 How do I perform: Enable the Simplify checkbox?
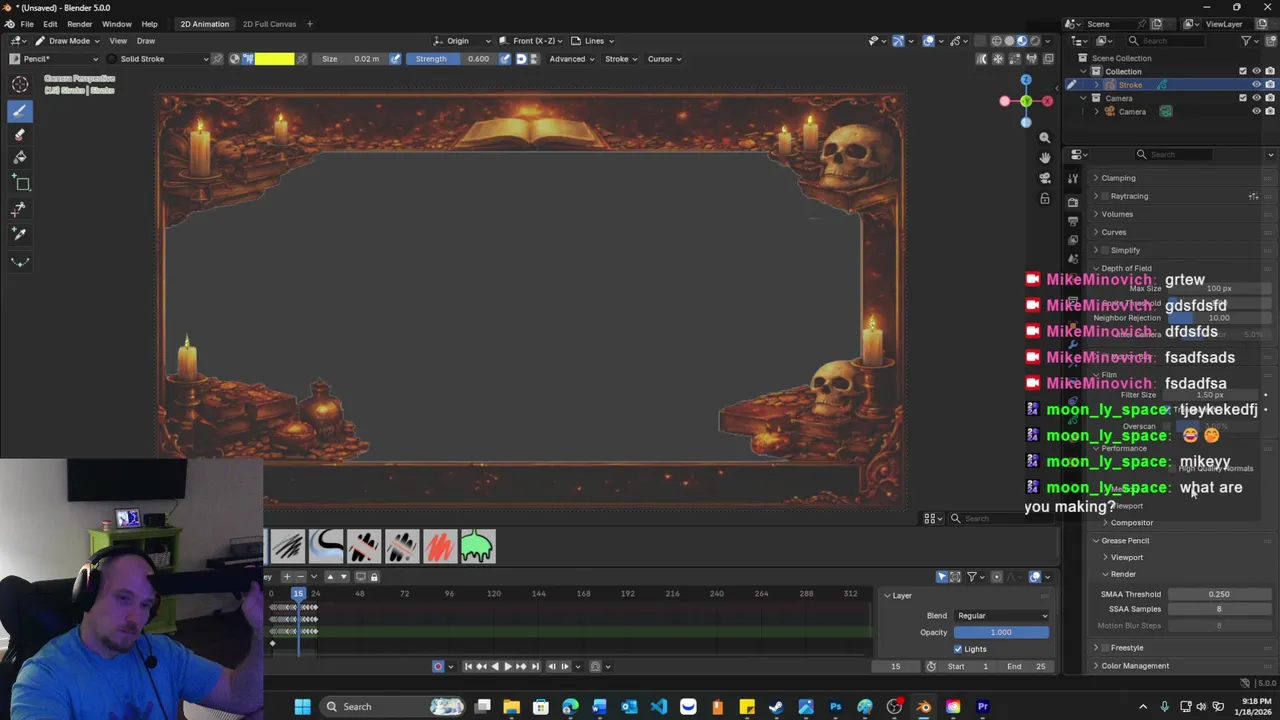point(1106,250)
